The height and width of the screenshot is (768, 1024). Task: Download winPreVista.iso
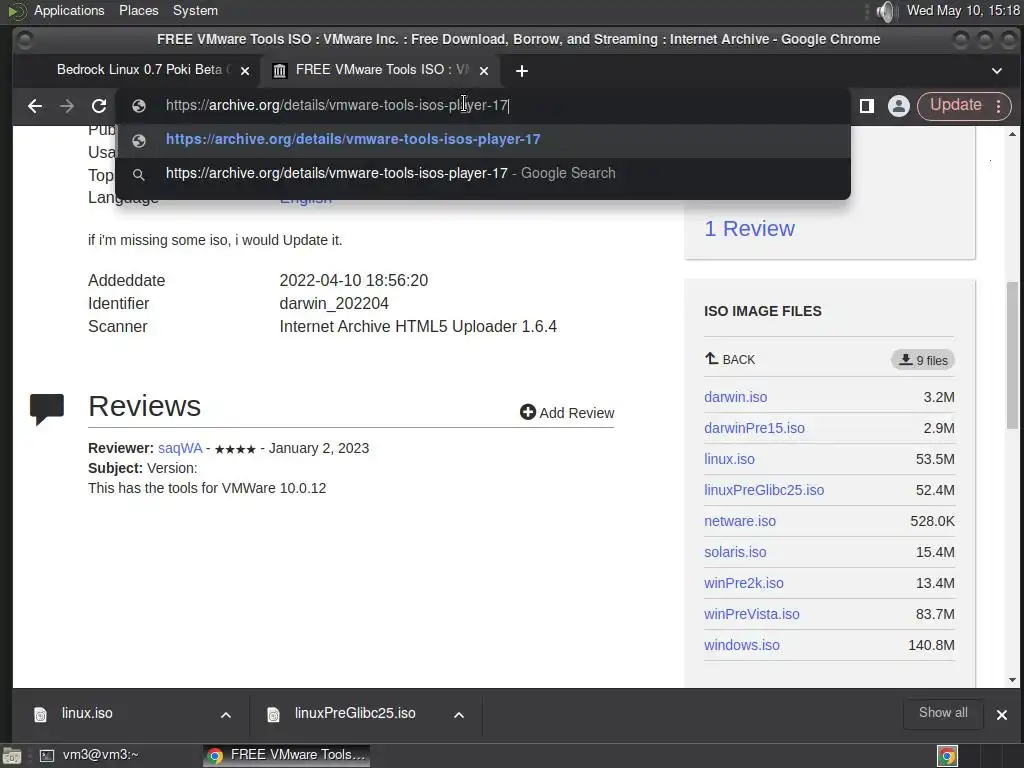pos(752,615)
